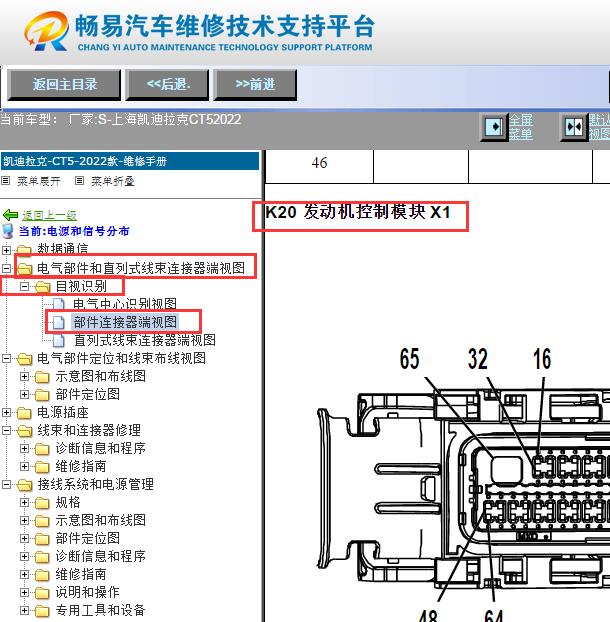Click the 菜单折叠 collapse-all option
Image resolution: width=610 pixels, height=622 pixels.
[113, 181]
